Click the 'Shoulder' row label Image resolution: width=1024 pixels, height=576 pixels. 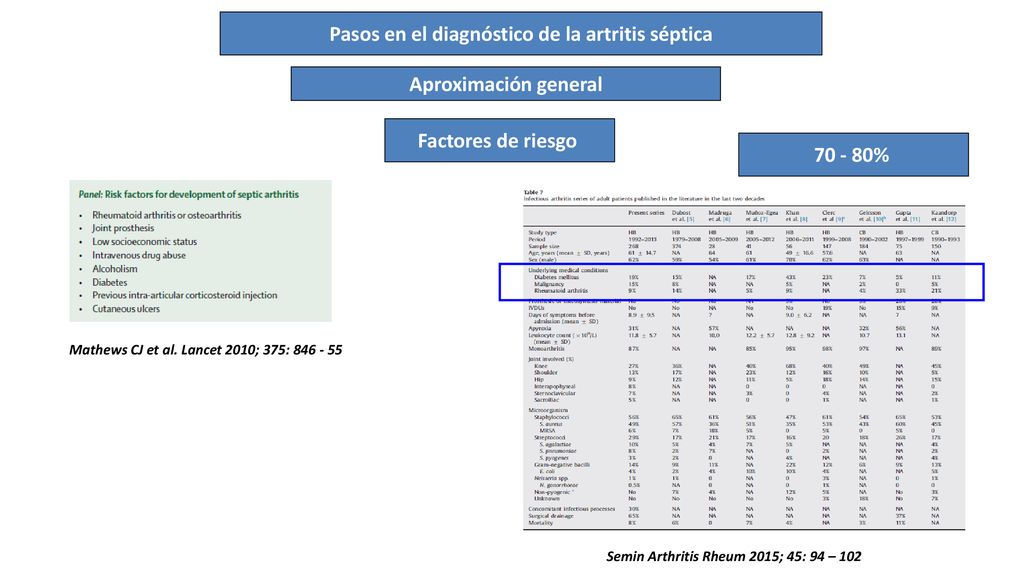coord(546,373)
